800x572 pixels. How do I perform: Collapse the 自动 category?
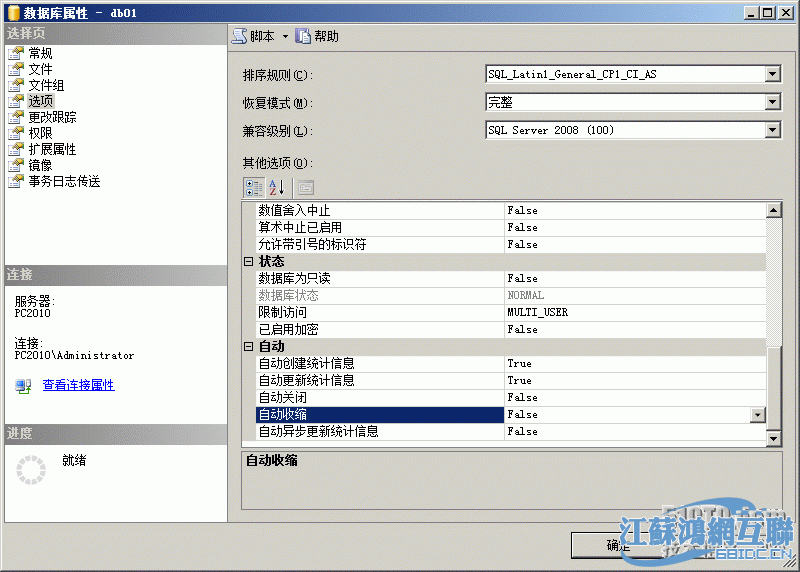[x=248, y=346]
